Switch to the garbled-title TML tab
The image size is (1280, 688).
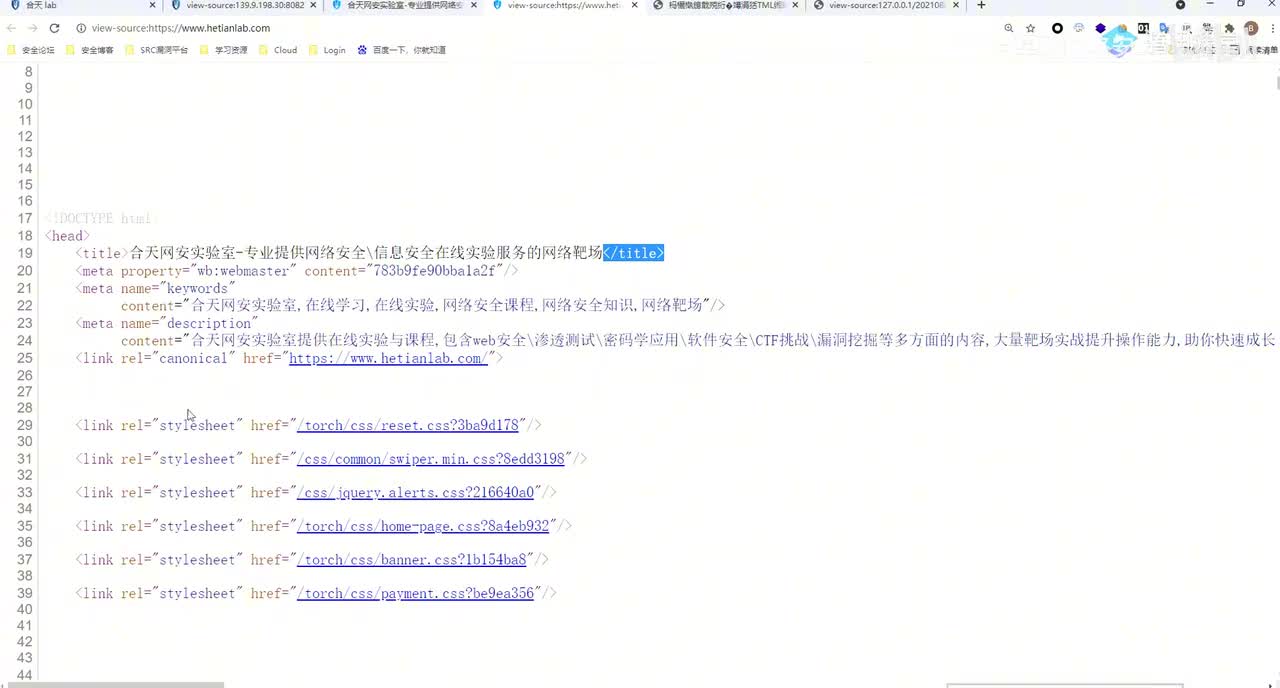(x=725, y=5)
